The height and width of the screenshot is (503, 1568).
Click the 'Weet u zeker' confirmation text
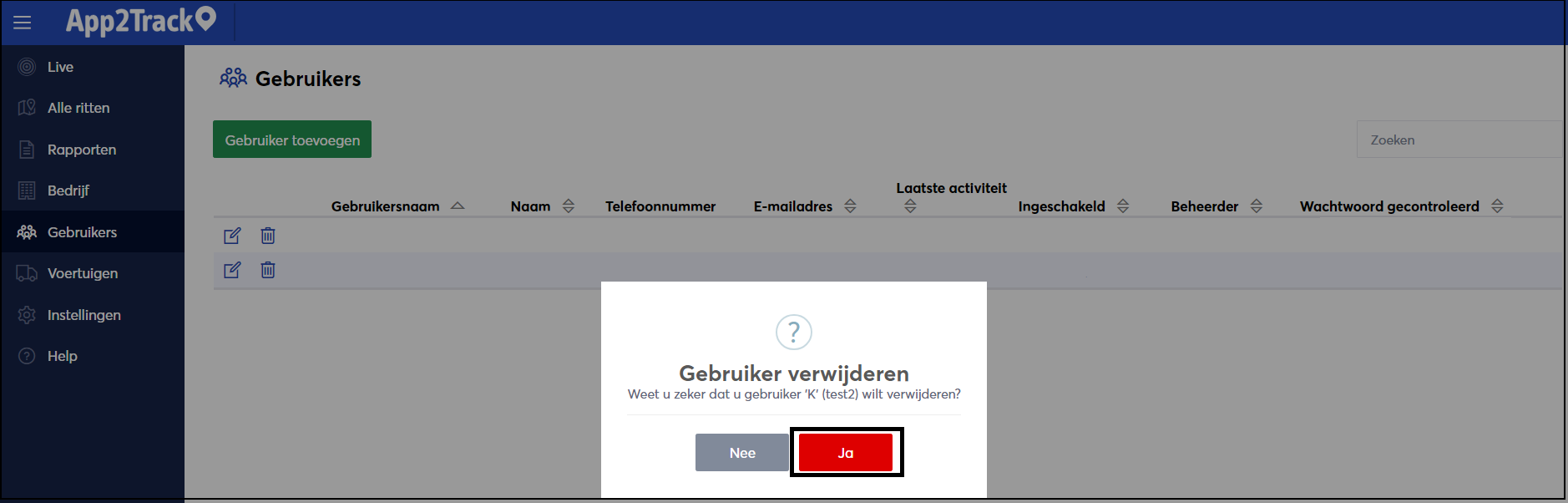pyautogui.click(x=794, y=394)
